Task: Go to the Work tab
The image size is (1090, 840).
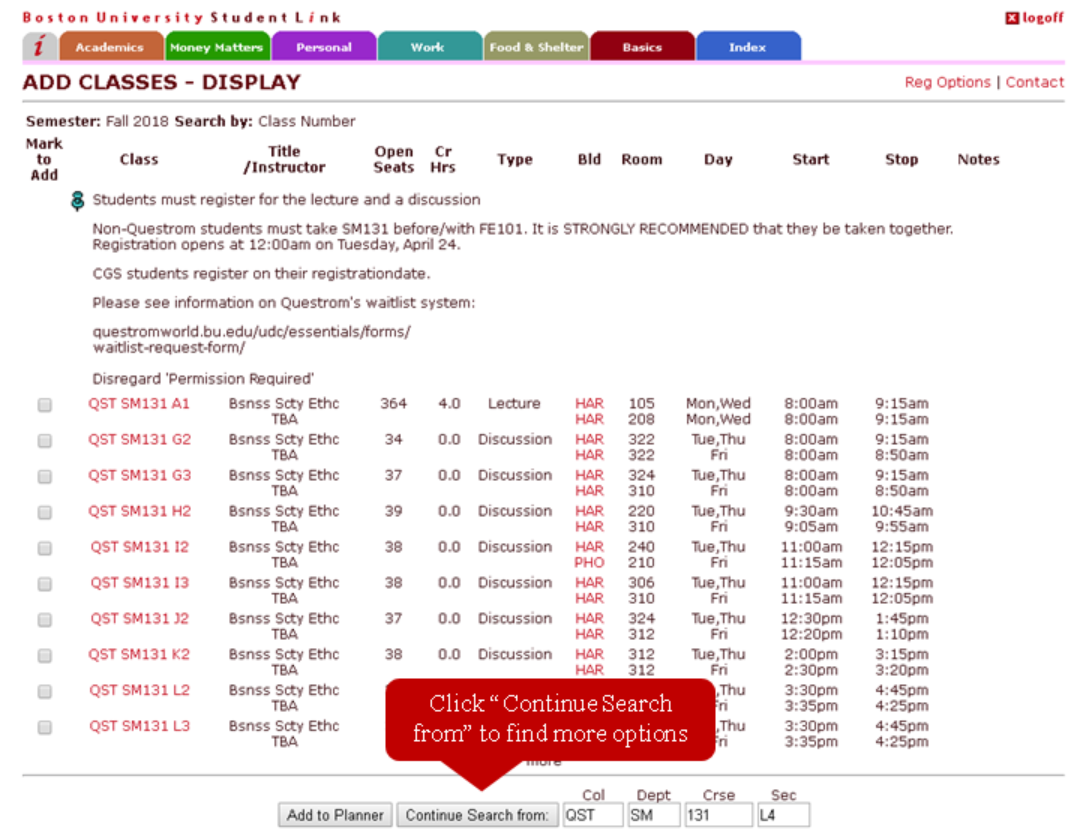Action: coord(430,47)
